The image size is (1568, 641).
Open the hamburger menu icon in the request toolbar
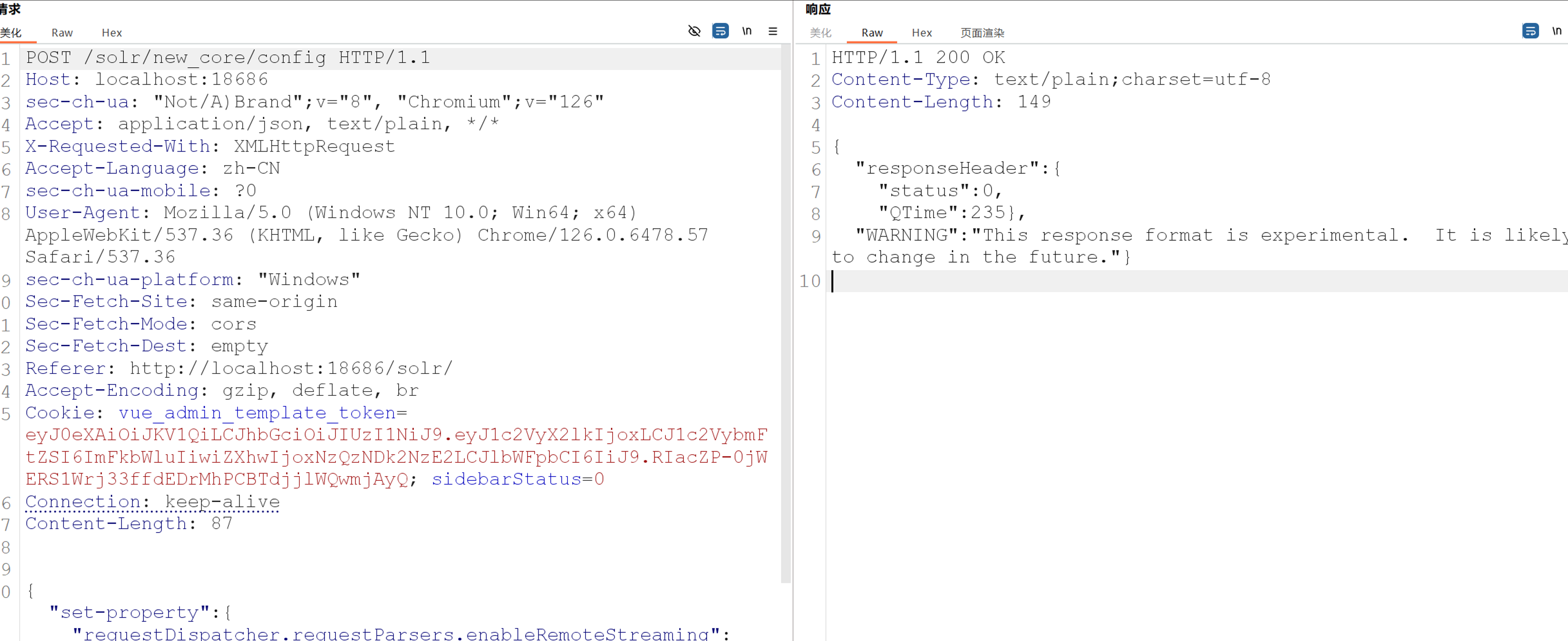pyautogui.click(x=772, y=31)
